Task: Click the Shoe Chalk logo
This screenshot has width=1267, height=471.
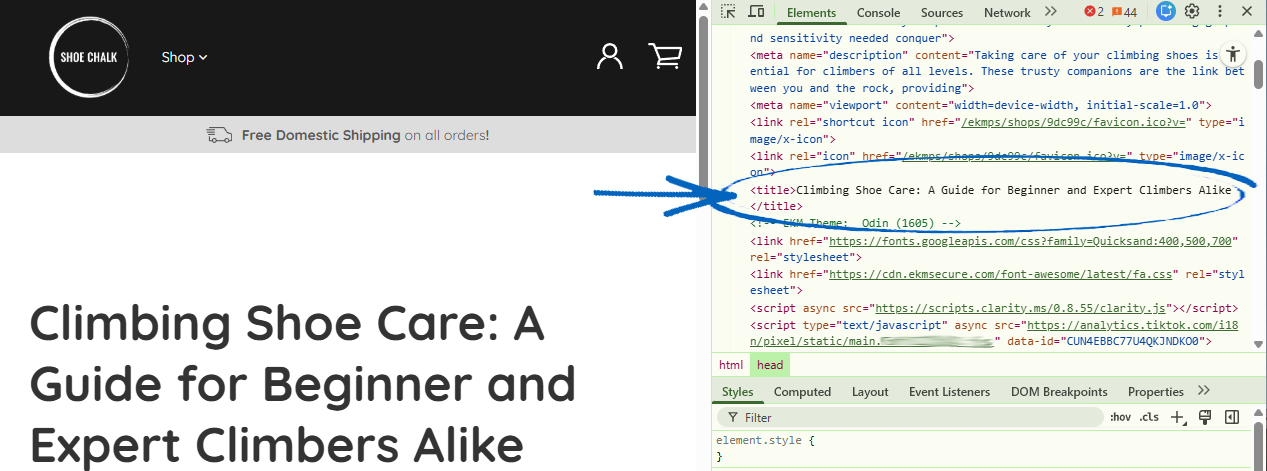Action: (x=88, y=57)
